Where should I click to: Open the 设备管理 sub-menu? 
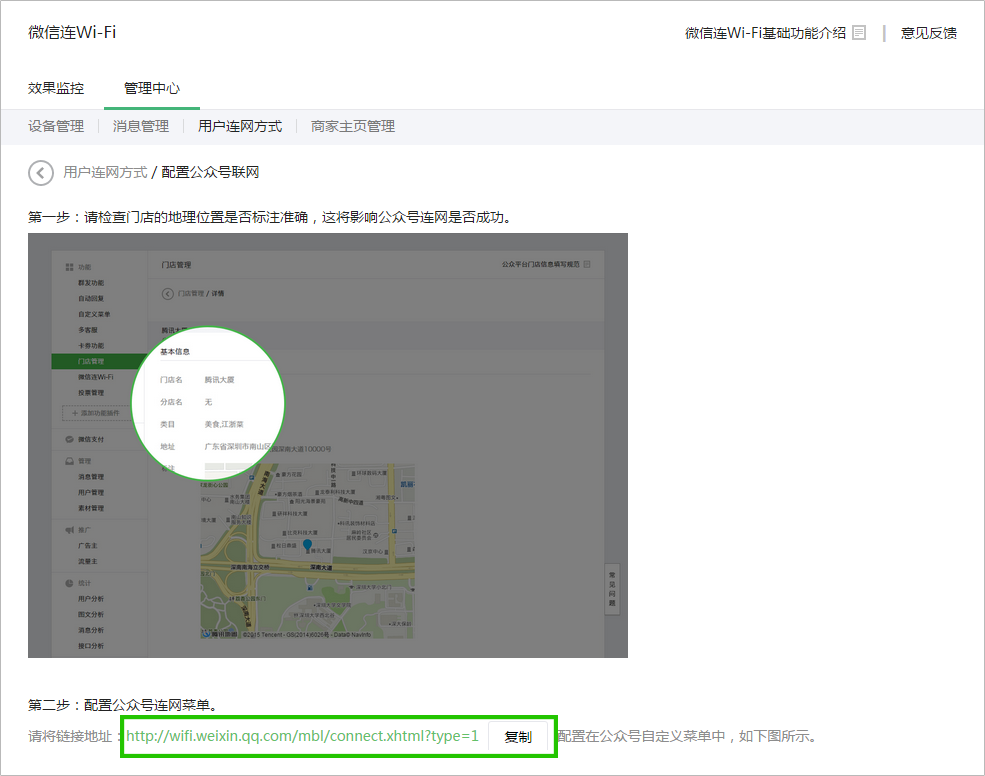click(56, 126)
